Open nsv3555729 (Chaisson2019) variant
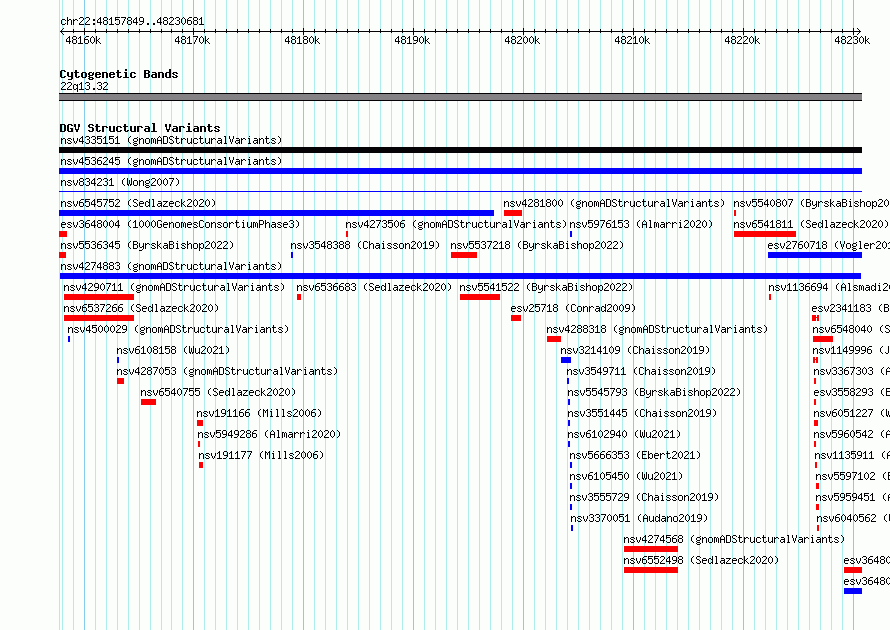Viewport: 890px width, 630px height. pyautogui.click(x=644, y=497)
